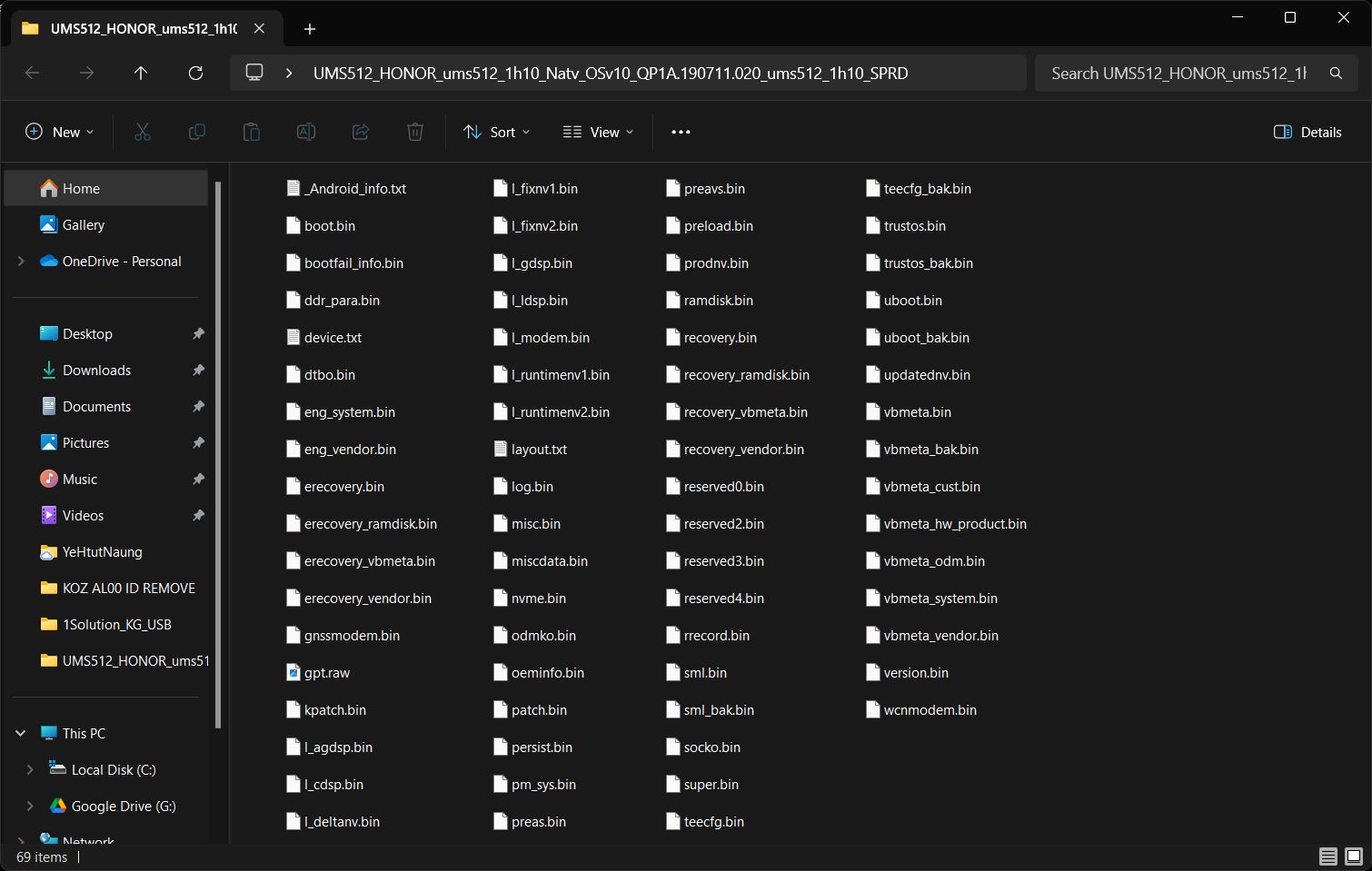
Task: Expand Local Disk (C:) node
Action: (x=30, y=770)
